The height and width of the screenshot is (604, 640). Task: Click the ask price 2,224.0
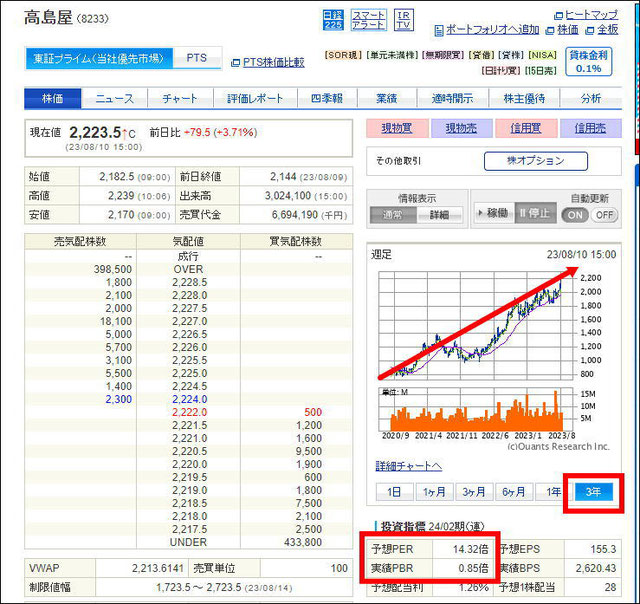(x=189, y=399)
